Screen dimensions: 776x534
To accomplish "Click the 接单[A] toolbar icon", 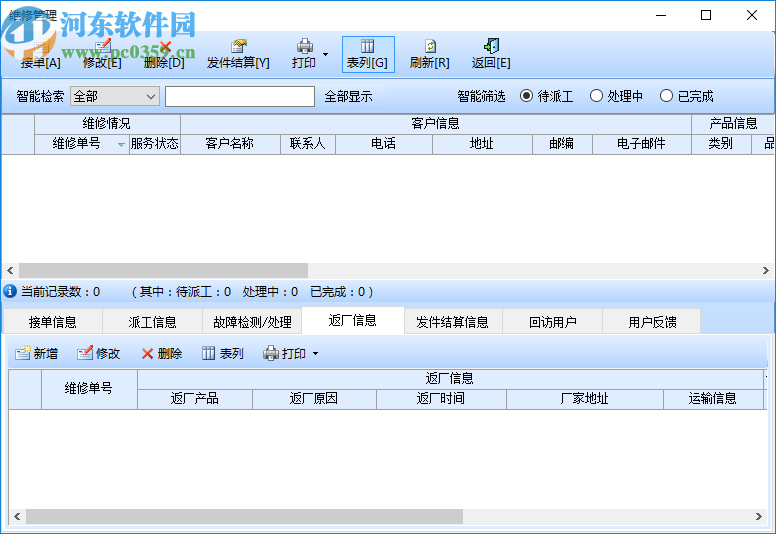I will pos(41,47).
